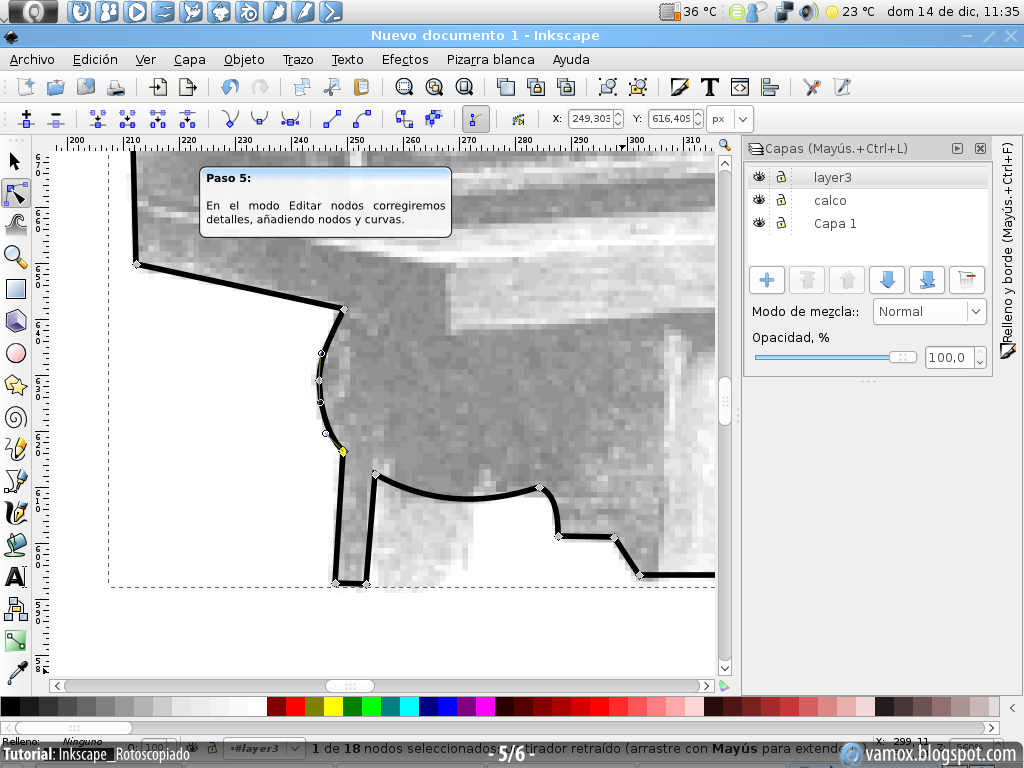Screen dimensions: 1024x768
Task: Open the Archivo menu
Action: coord(32,59)
